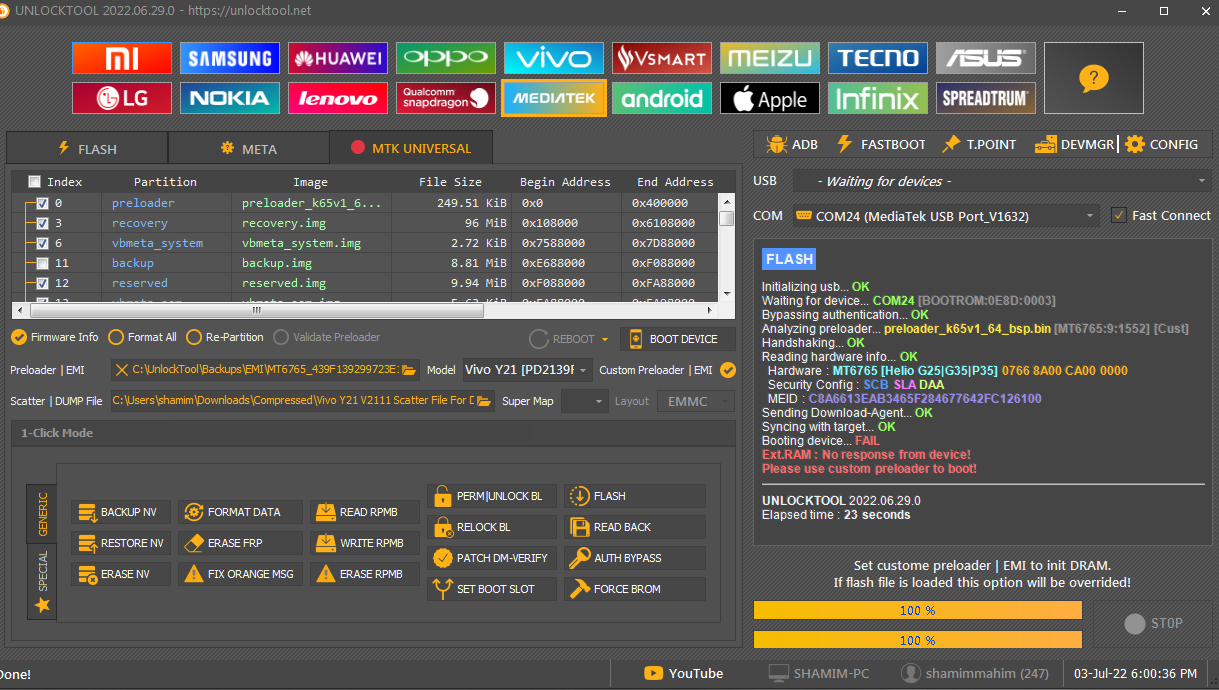Open the Fastboot tools
The width and height of the screenshot is (1219, 690).
pos(881,144)
